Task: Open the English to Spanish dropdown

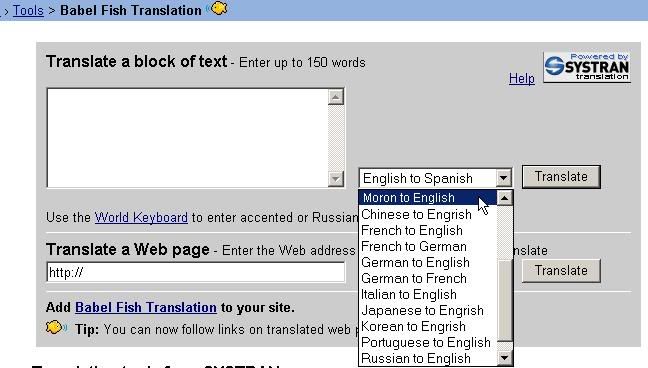Action: click(436, 178)
